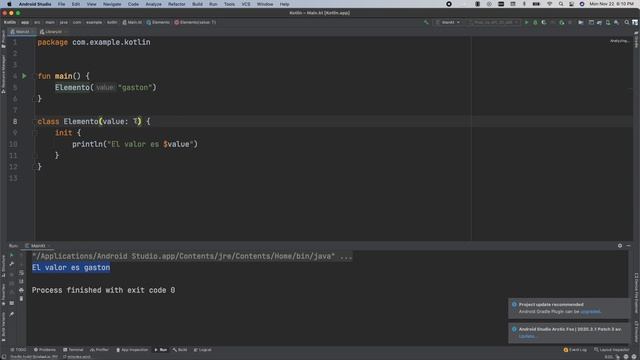Open the Logcat tool window

coord(203,350)
